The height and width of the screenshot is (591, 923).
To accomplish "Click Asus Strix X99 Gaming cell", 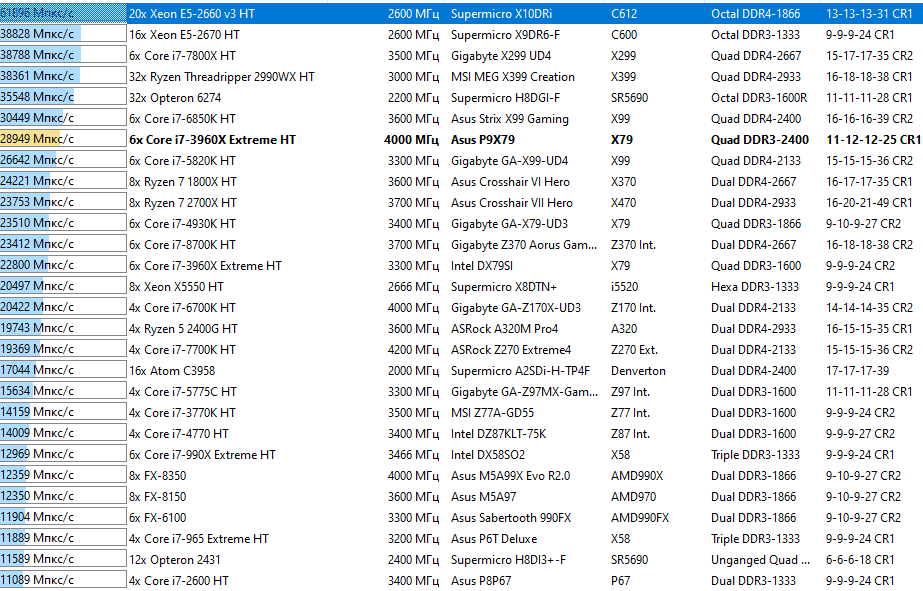I will point(510,119).
